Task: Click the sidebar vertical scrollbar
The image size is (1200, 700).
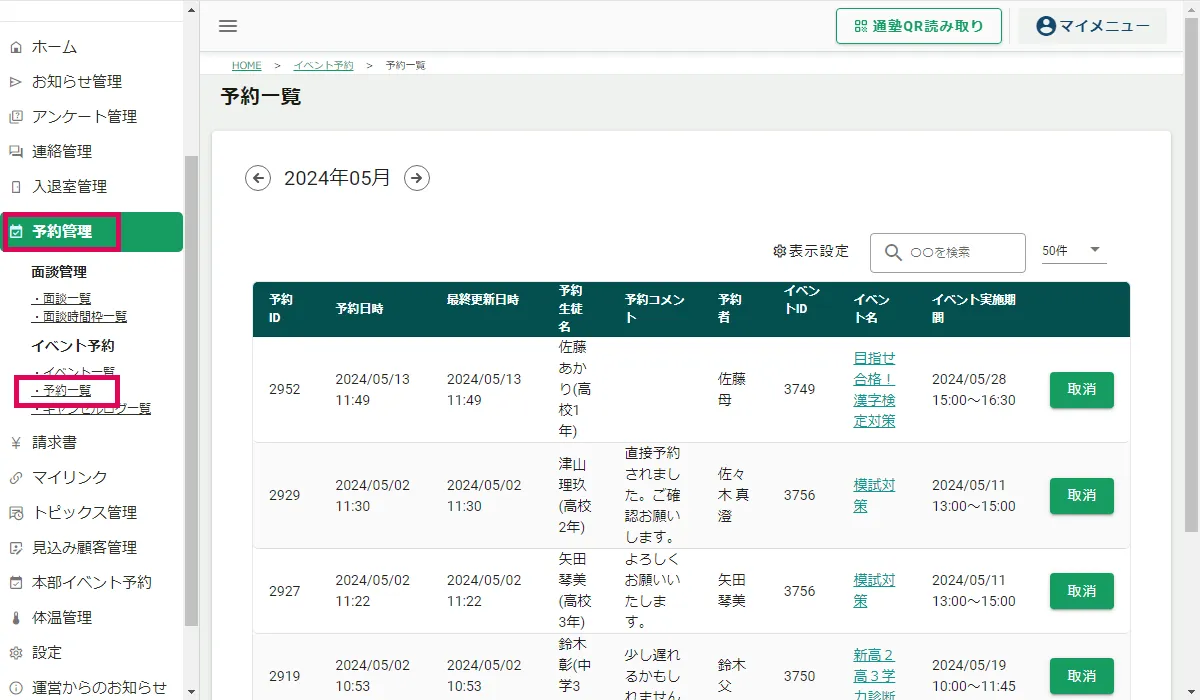Action: coord(192,390)
